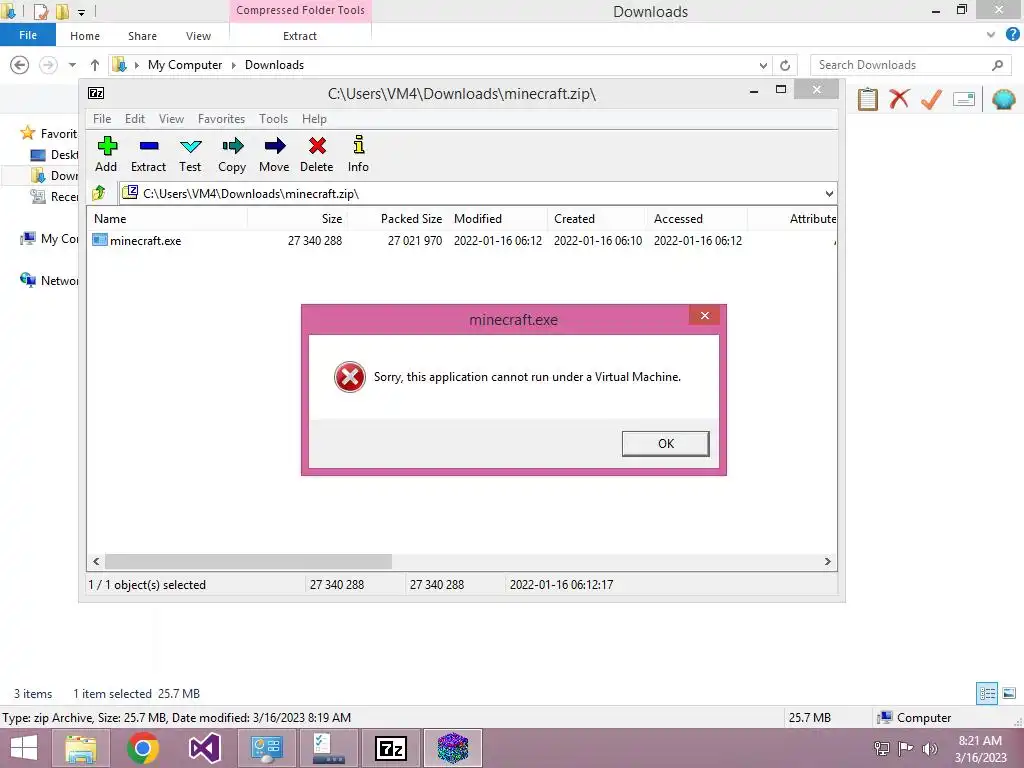Switch to Explorer Home tab
Viewport: 1024px width, 768px height.
pos(85,36)
